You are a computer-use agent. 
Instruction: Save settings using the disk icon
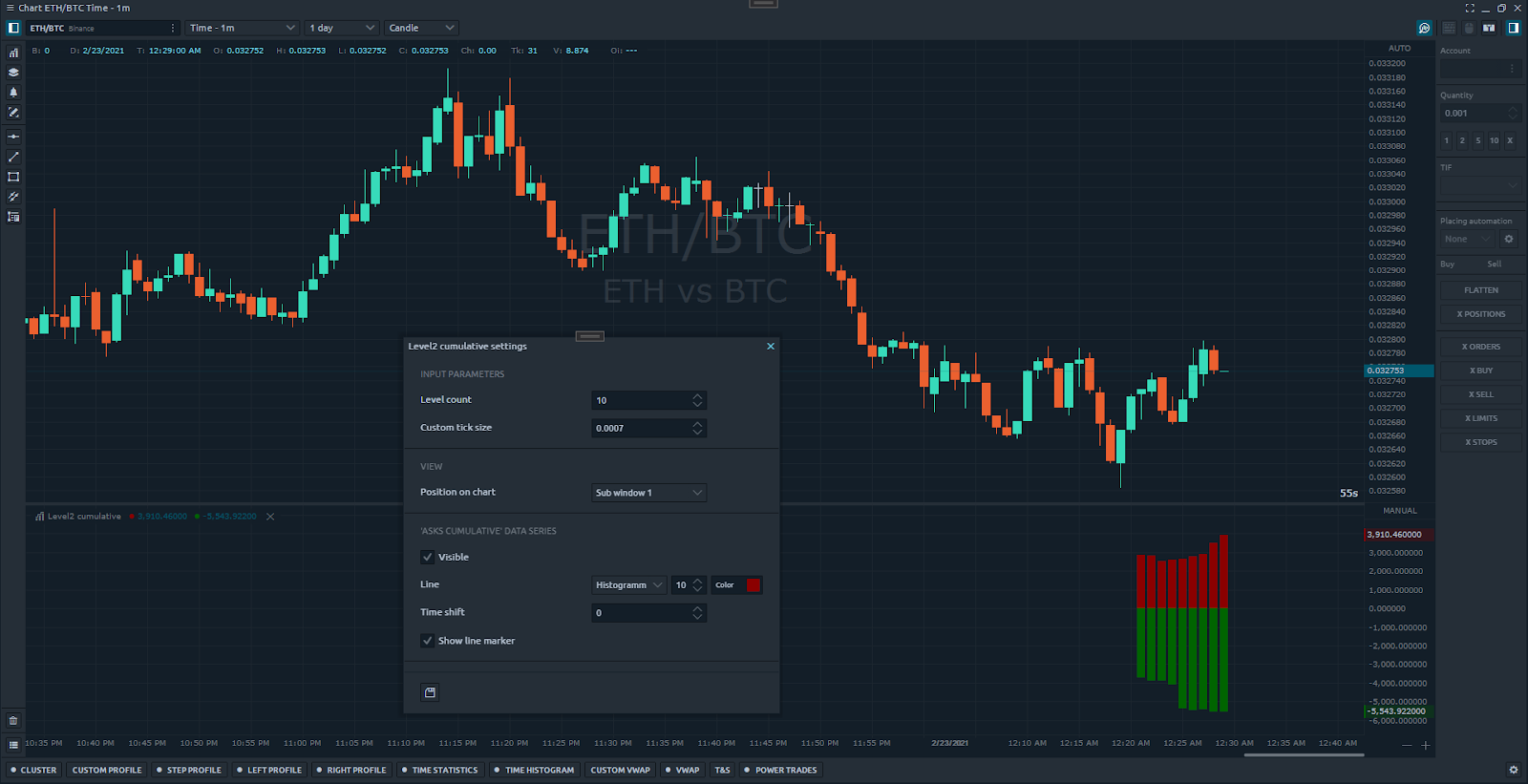click(430, 692)
